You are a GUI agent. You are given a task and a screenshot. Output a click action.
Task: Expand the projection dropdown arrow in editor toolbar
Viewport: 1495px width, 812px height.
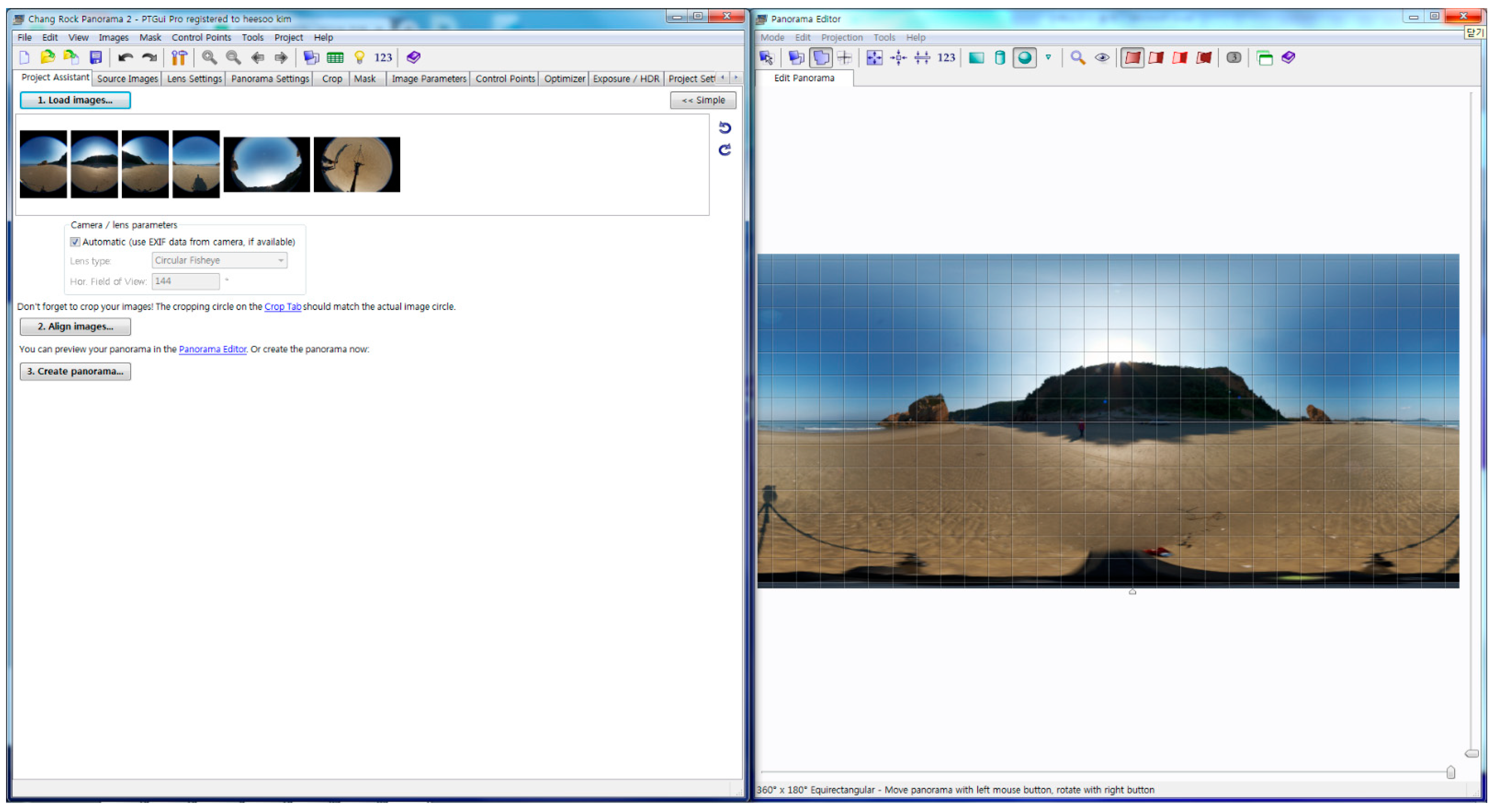click(1048, 57)
